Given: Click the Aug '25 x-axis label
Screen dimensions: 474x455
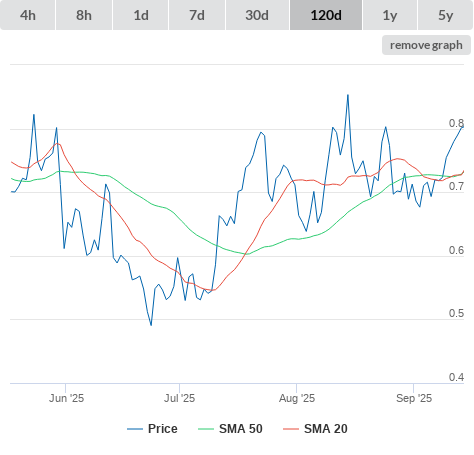Looking at the screenshot, I should click(x=297, y=398).
